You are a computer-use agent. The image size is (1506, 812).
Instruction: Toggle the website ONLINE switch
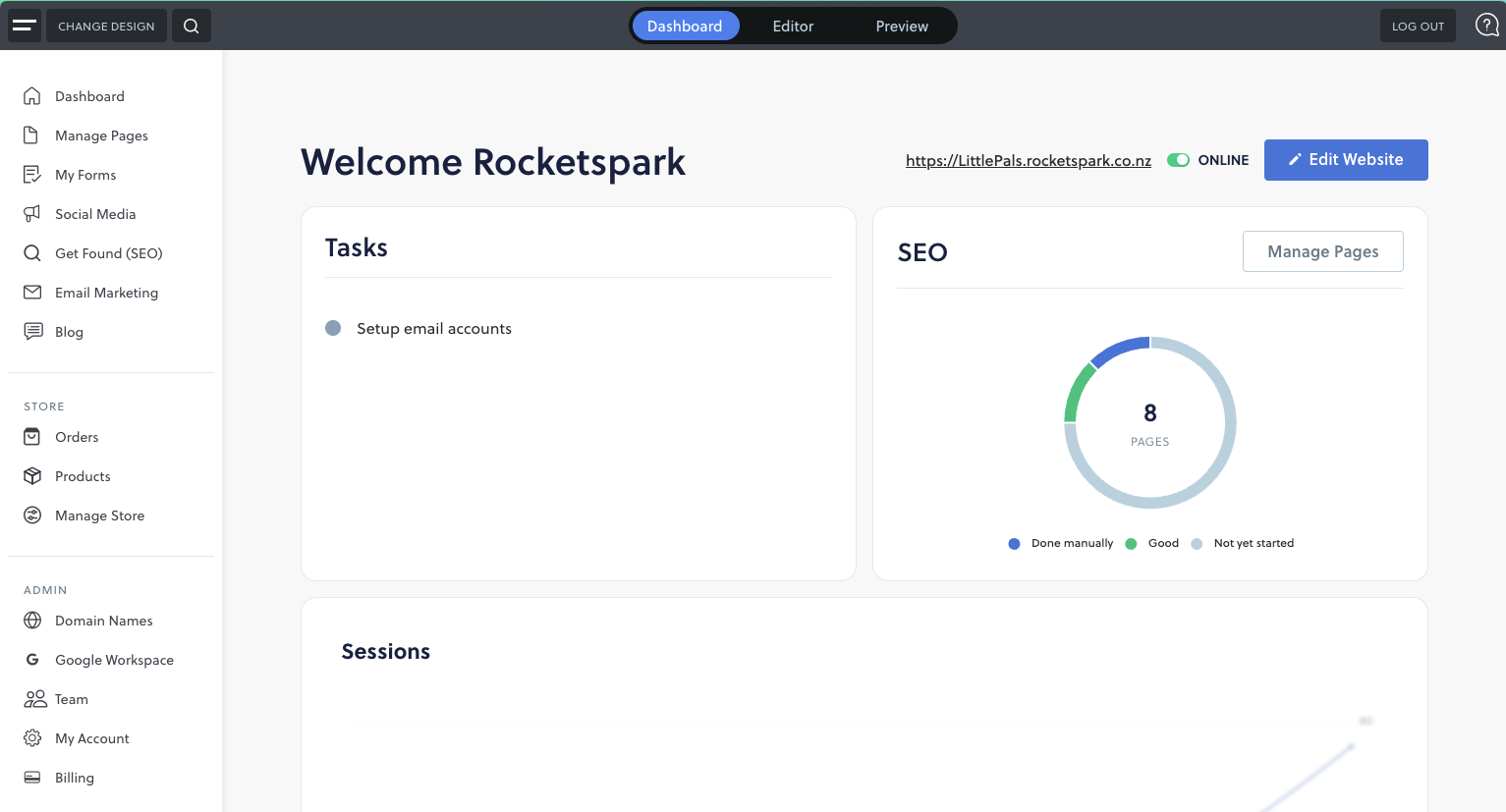tap(1178, 160)
